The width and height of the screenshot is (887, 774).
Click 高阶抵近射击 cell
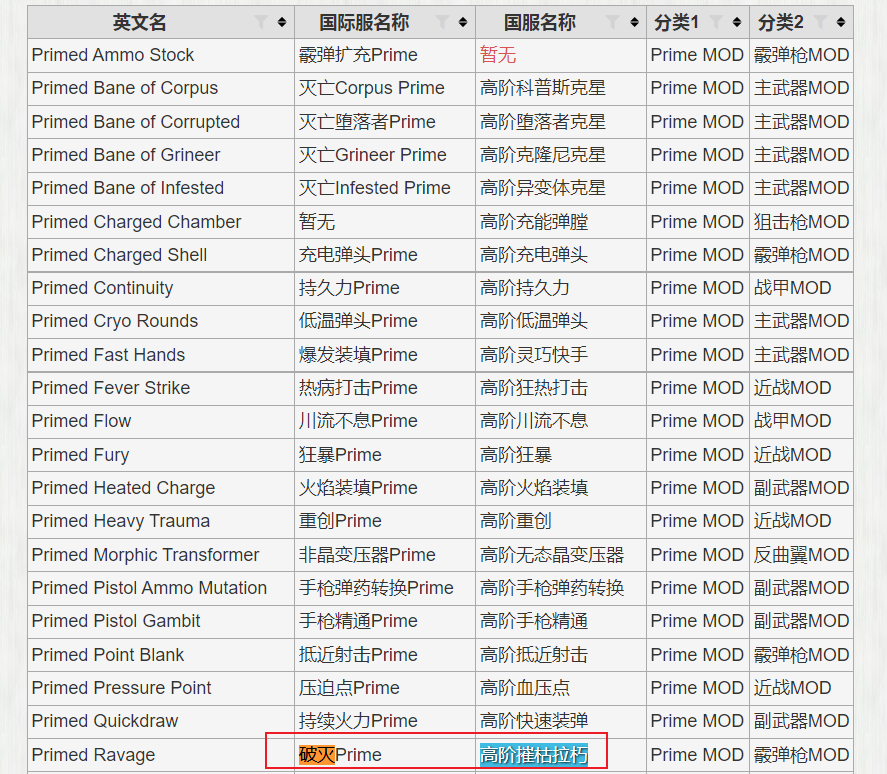tap(561, 655)
